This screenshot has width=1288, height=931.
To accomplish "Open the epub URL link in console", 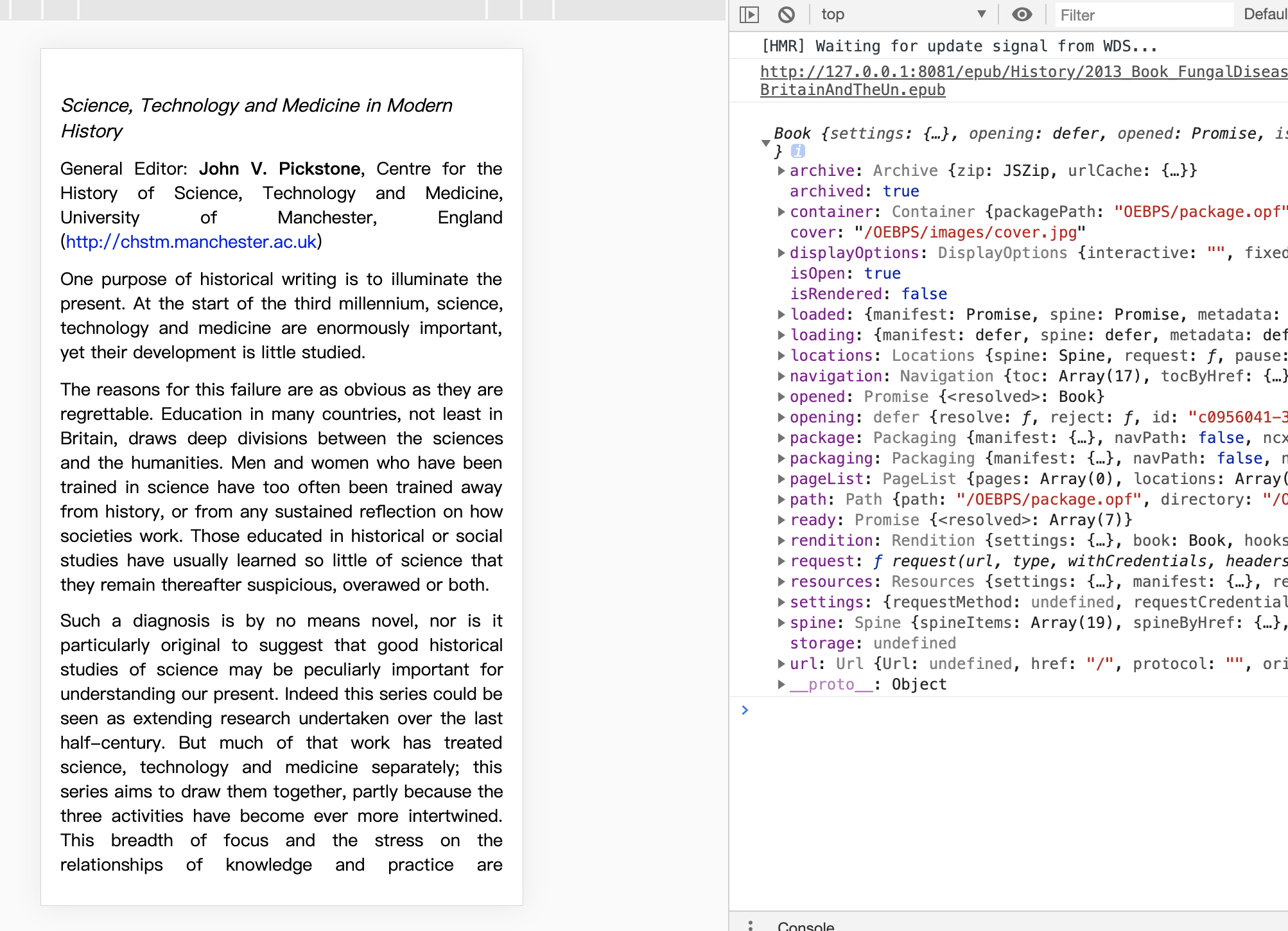I will 1023,80.
